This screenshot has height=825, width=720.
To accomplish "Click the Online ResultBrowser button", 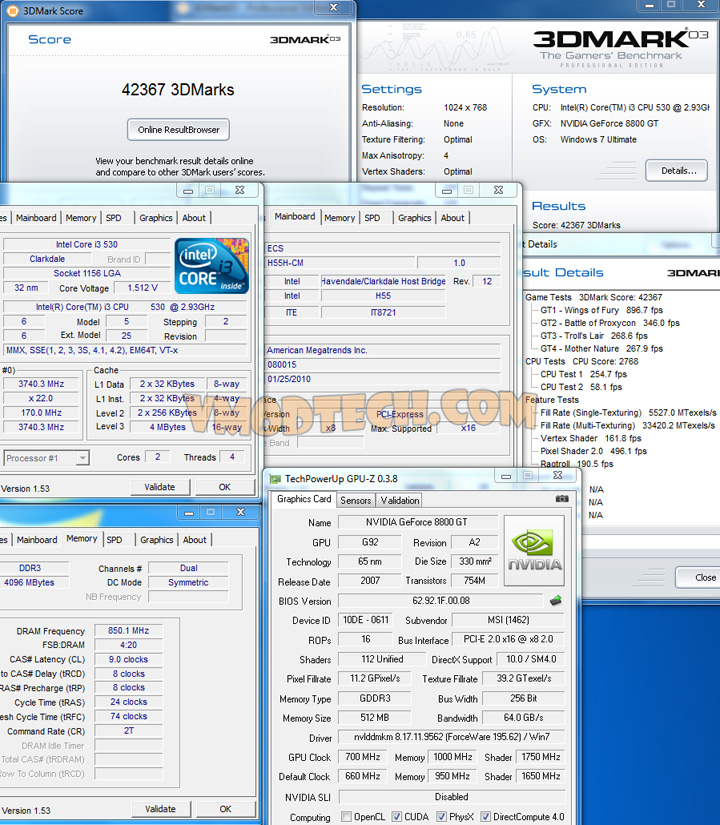I will pos(178,129).
